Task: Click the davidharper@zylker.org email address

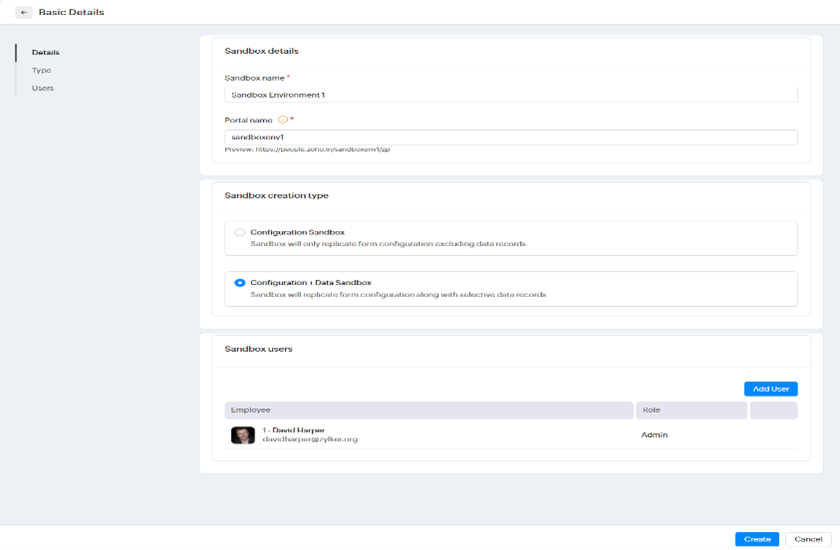Action: [x=310, y=439]
